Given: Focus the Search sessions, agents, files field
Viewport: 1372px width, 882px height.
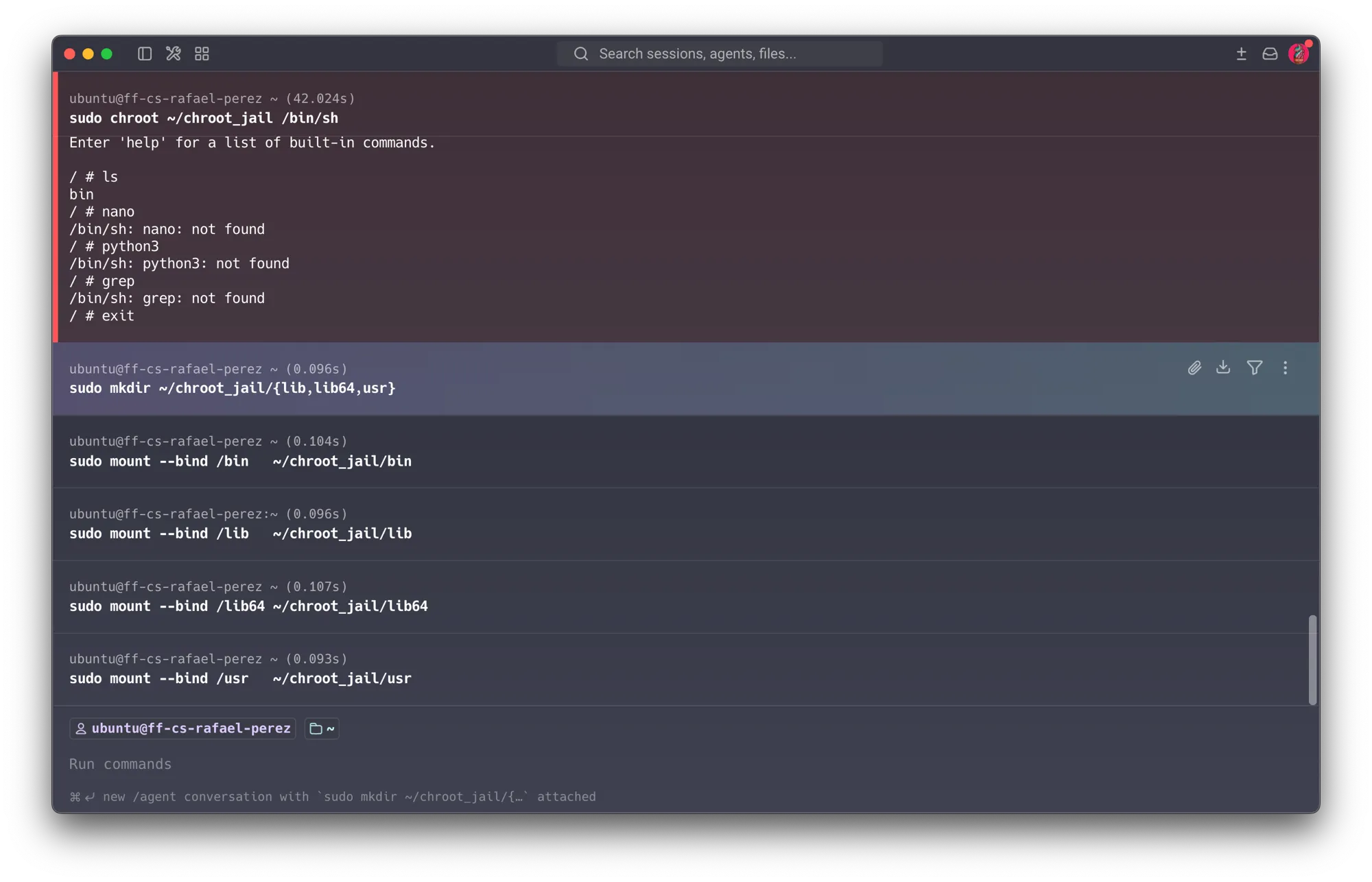Looking at the screenshot, I should pyautogui.click(x=719, y=53).
